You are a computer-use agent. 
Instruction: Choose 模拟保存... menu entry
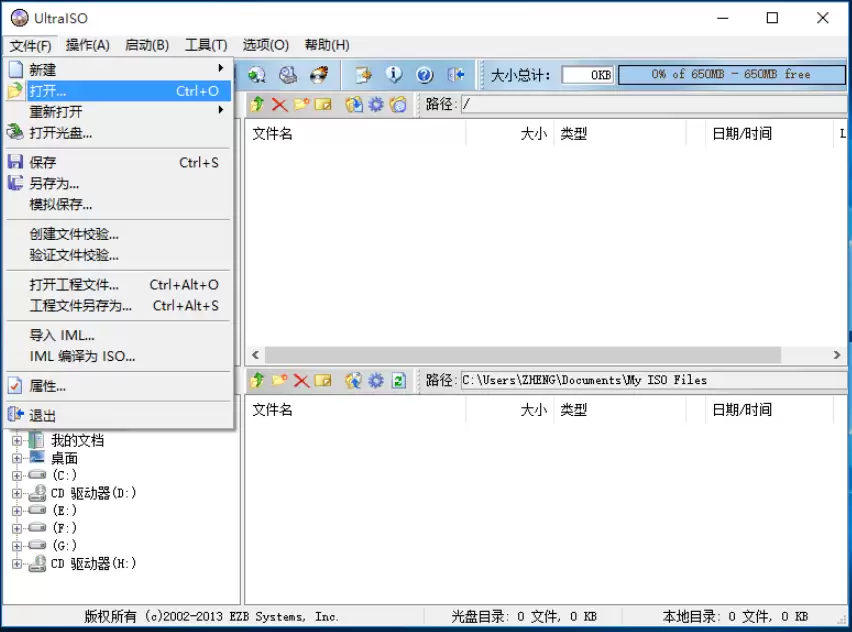point(118,204)
